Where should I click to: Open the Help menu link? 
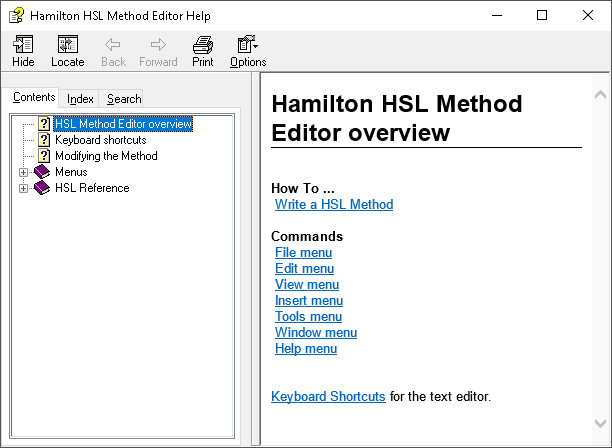tap(306, 348)
